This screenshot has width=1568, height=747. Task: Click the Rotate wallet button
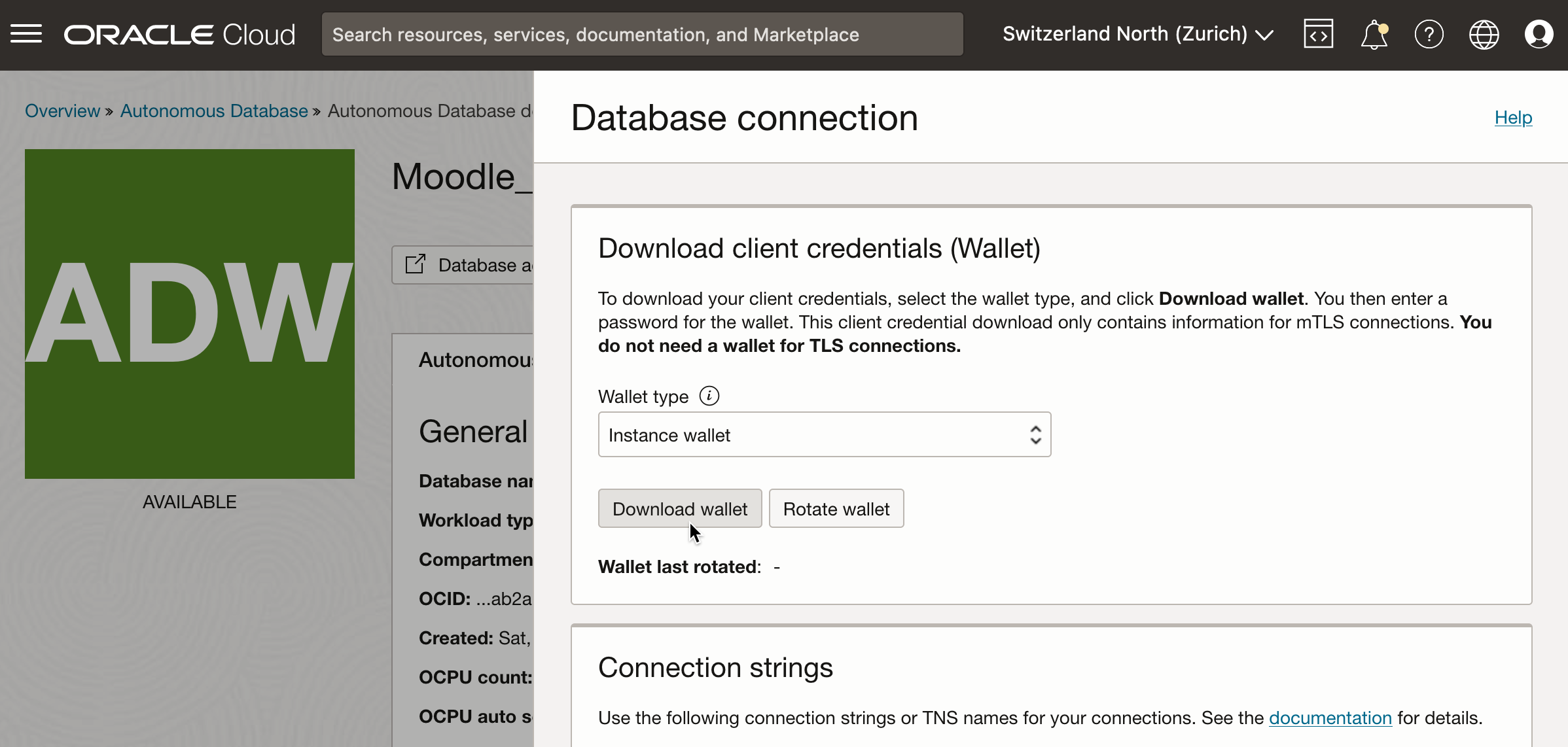836,508
